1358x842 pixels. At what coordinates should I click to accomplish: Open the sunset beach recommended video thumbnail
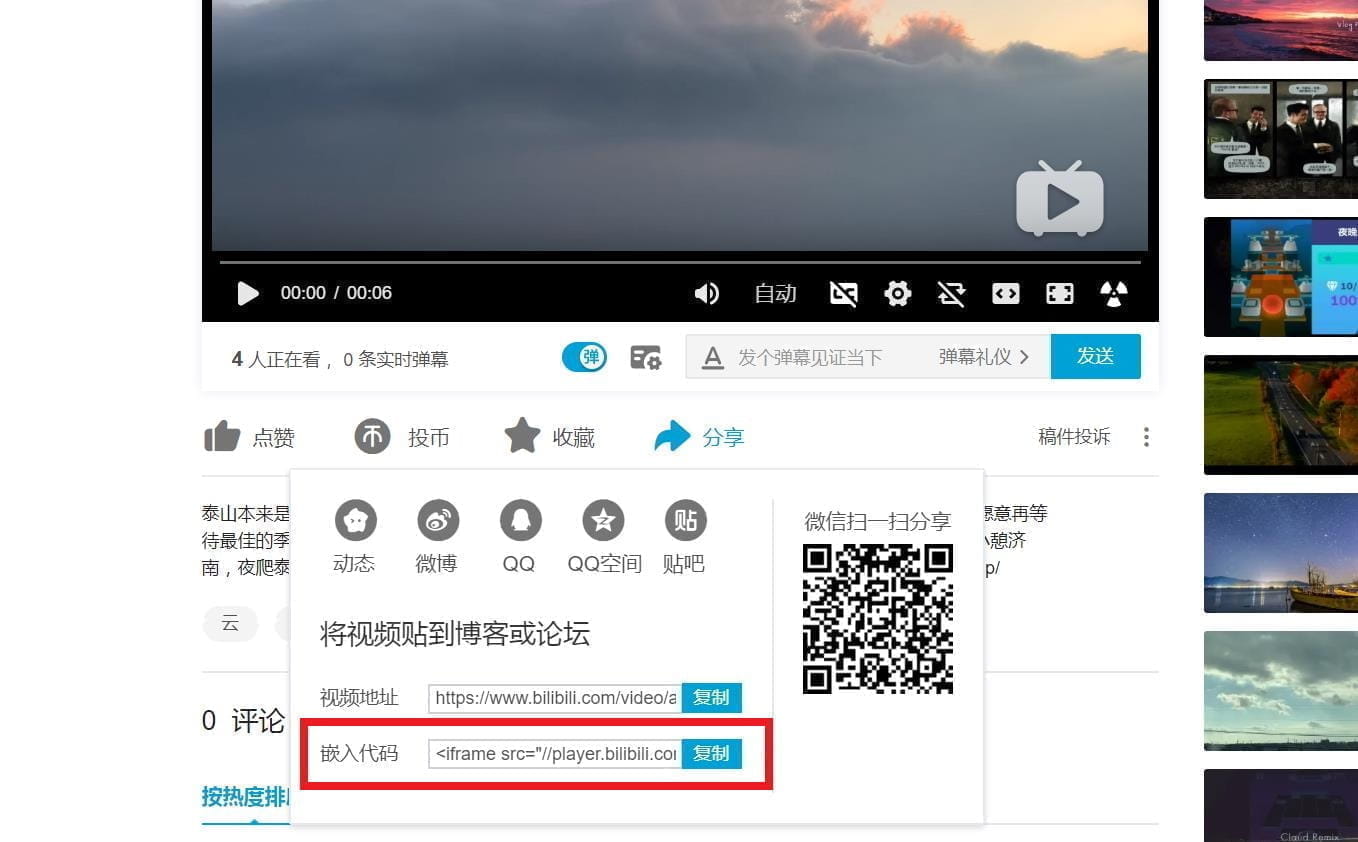(1281, 30)
